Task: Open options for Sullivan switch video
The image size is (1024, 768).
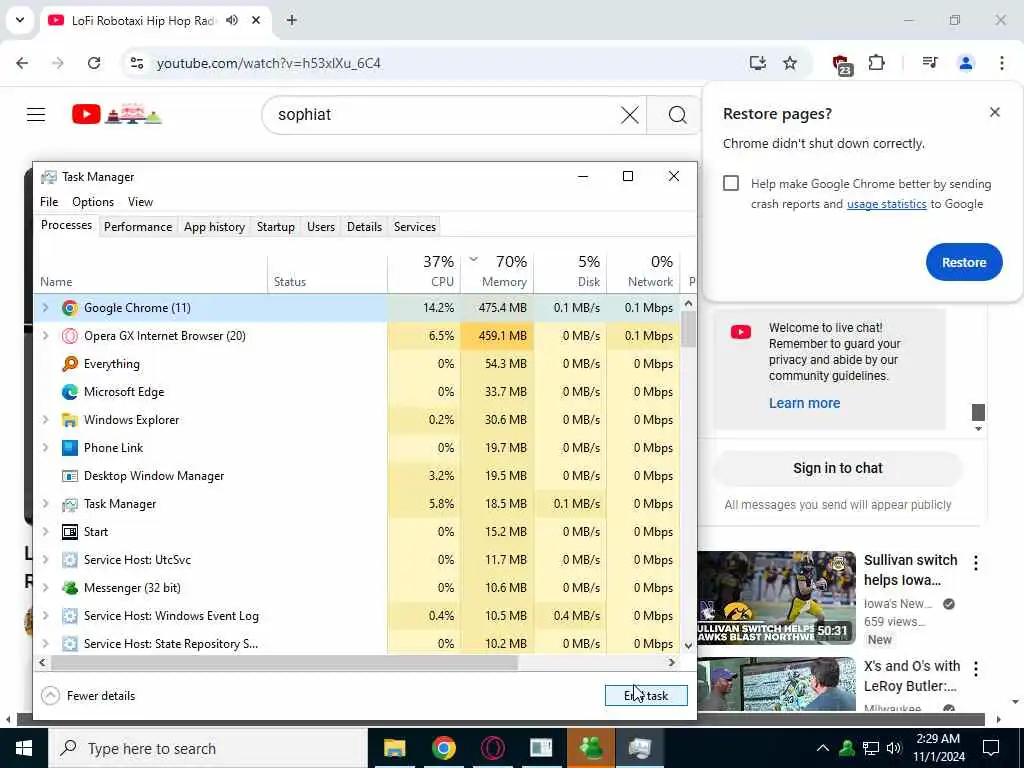Action: click(x=976, y=563)
